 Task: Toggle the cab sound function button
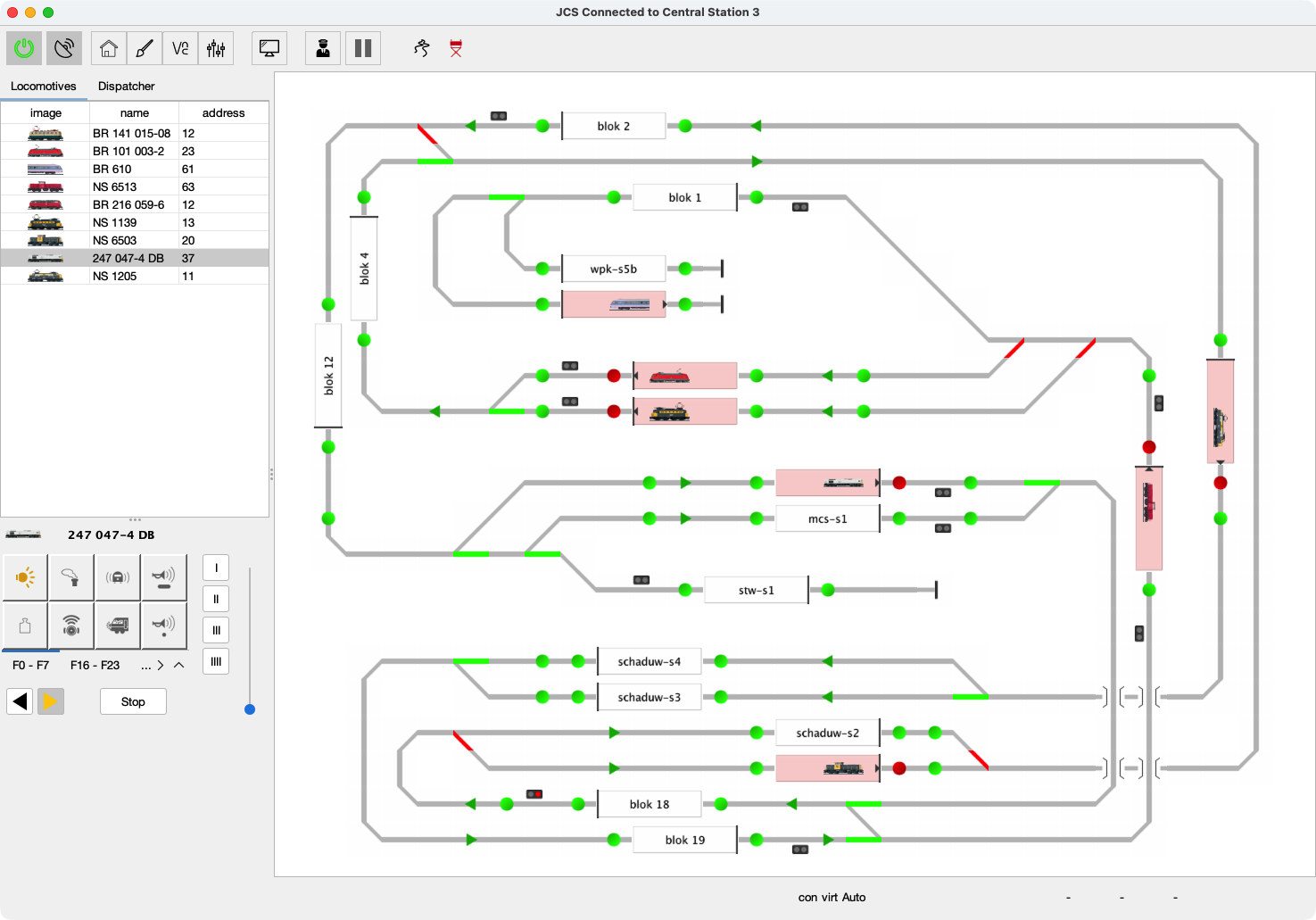pyautogui.click(x=118, y=577)
